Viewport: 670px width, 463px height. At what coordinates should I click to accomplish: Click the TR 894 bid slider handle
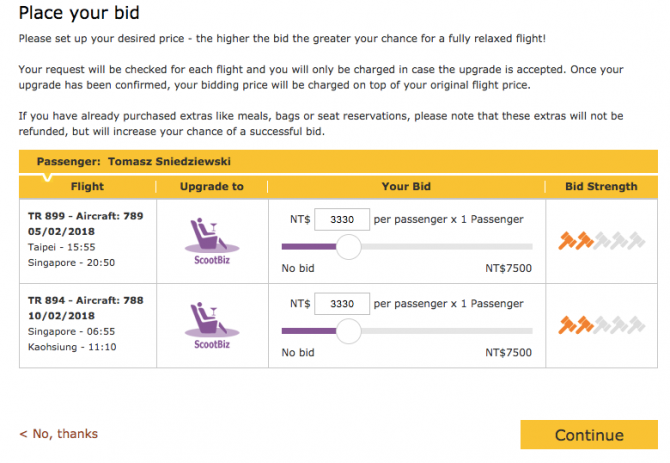click(x=349, y=331)
